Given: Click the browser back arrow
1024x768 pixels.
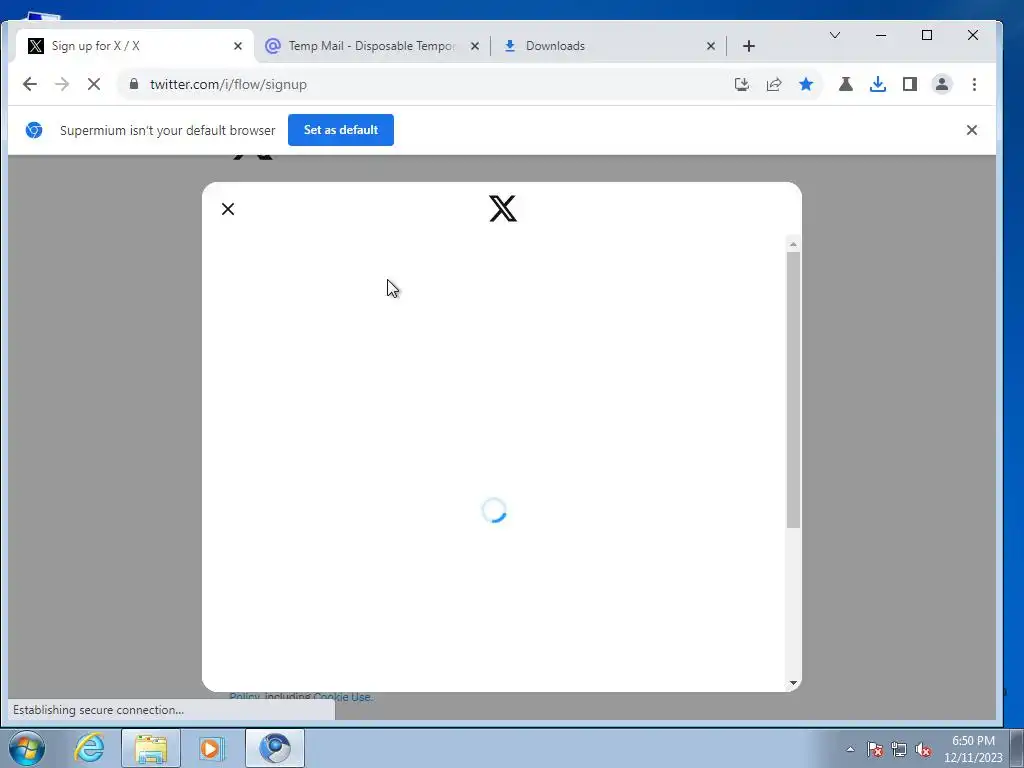Looking at the screenshot, I should (30, 84).
